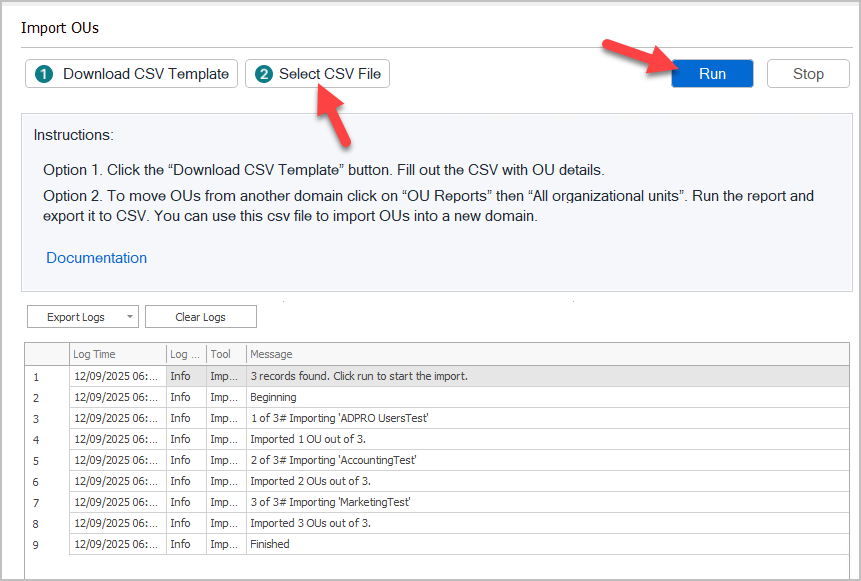Image resolution: width=861 pixels, height=581 pixels.
Task: Select the Importing 'ADPRO UsersTest' log entry
Action: (339, 418)
